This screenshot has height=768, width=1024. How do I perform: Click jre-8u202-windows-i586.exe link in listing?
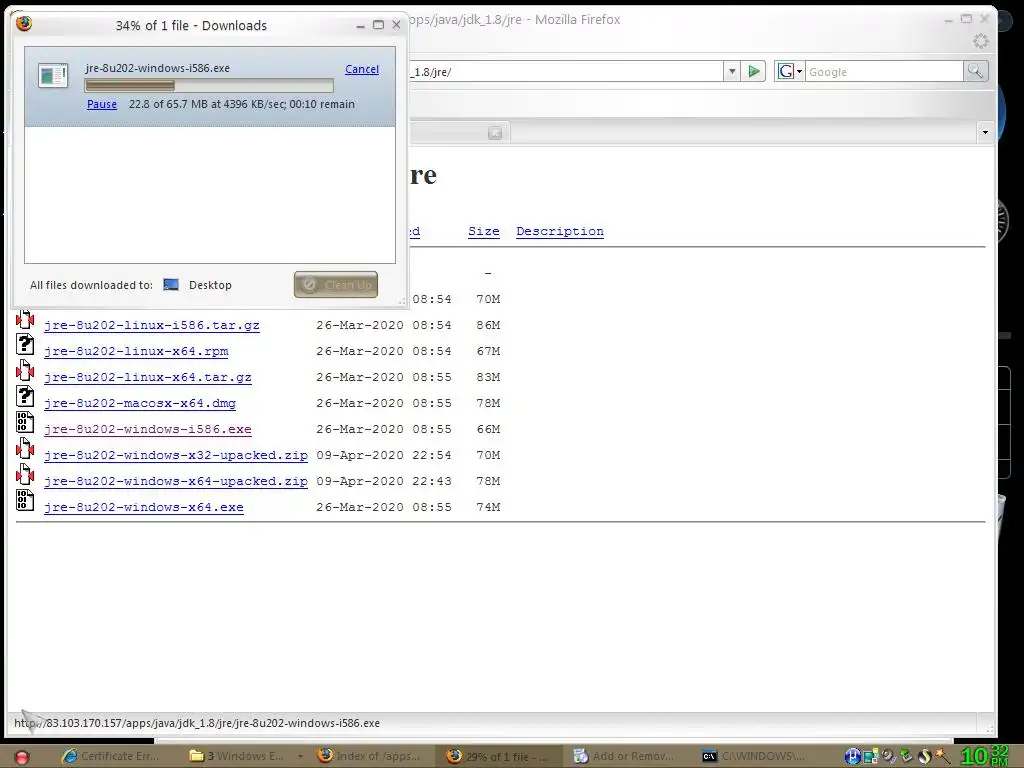(148, 430)
